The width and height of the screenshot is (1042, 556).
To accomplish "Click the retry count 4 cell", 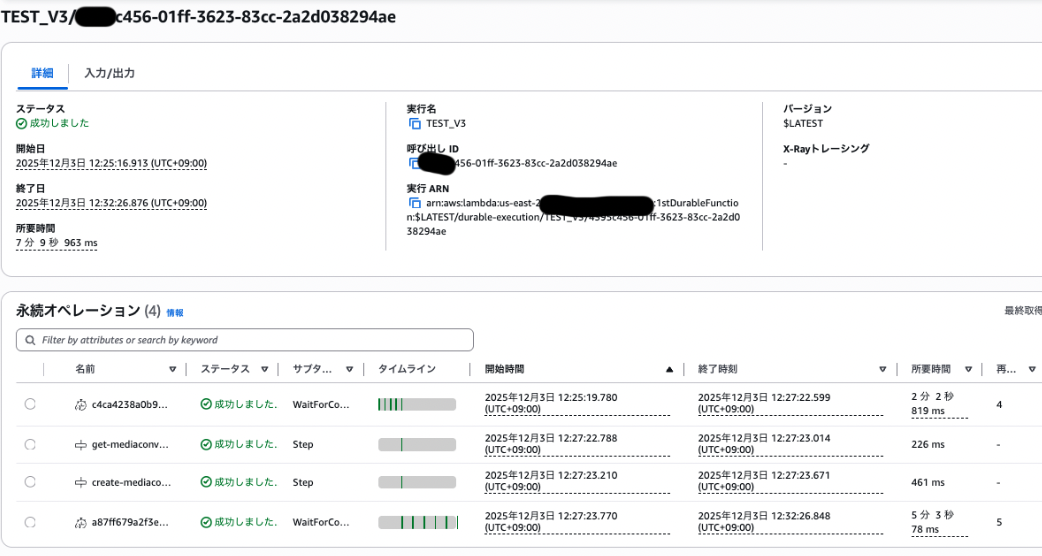I will pos(999,405).
